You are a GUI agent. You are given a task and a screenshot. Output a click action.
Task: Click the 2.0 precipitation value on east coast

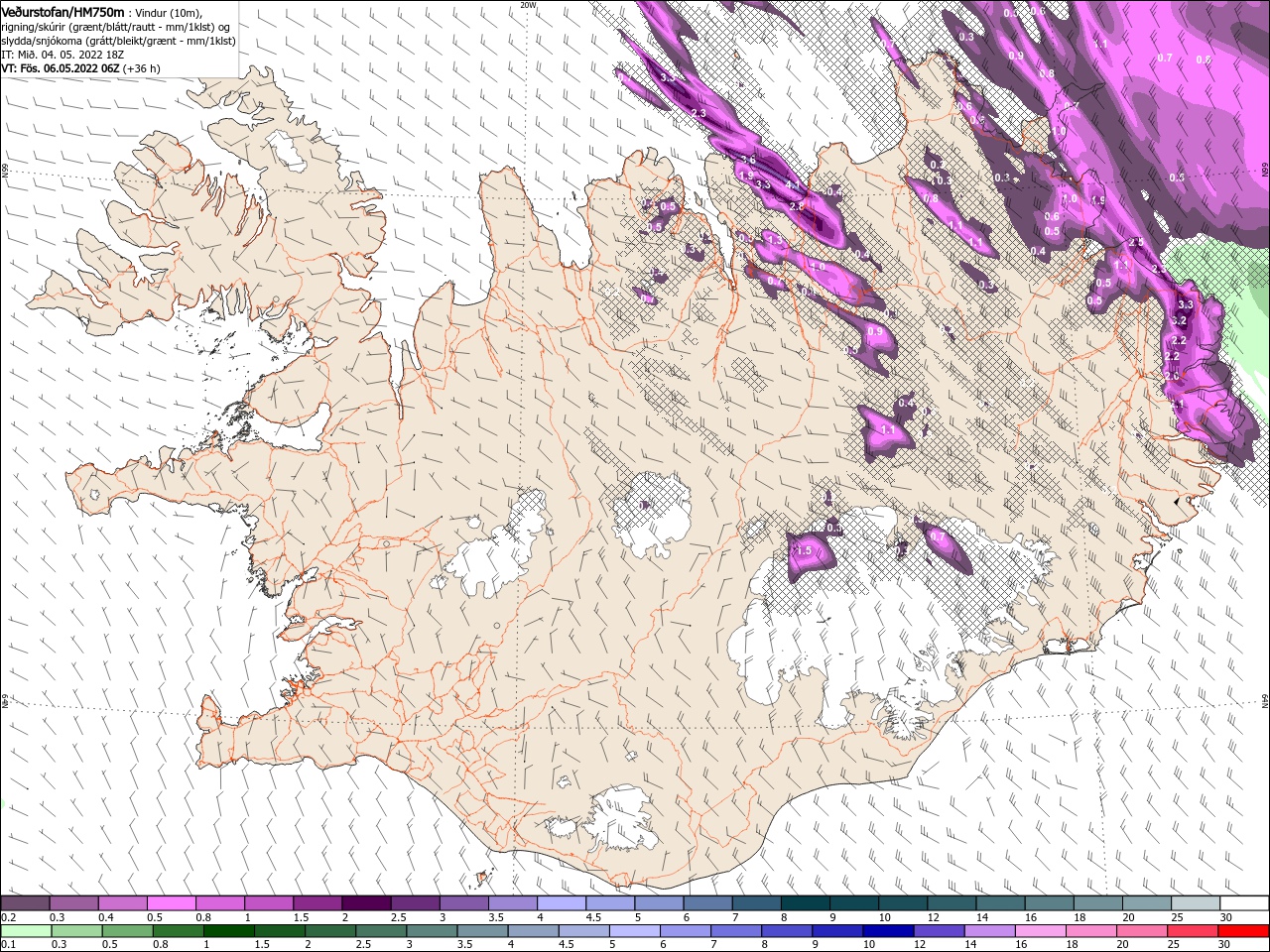tap(1172, 376)
